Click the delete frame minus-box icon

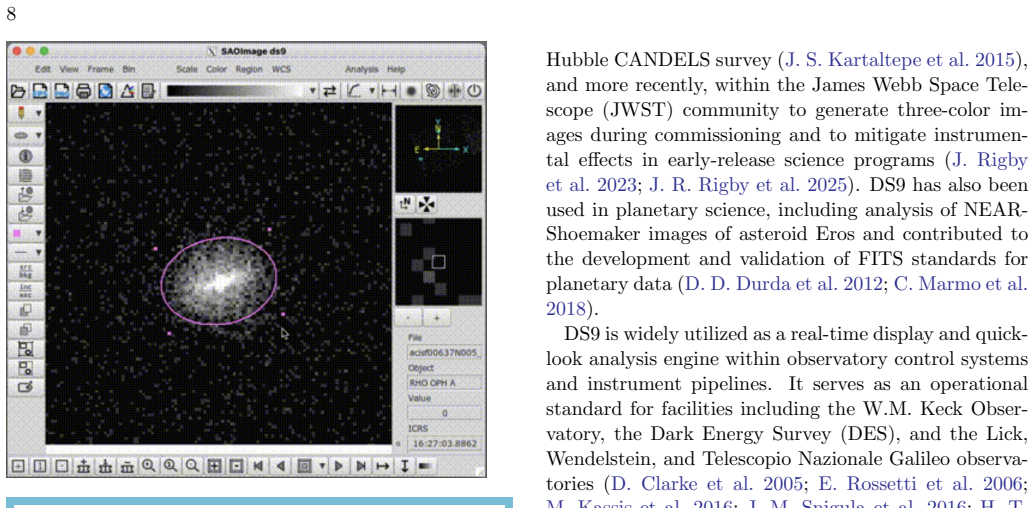click(61, 466)
